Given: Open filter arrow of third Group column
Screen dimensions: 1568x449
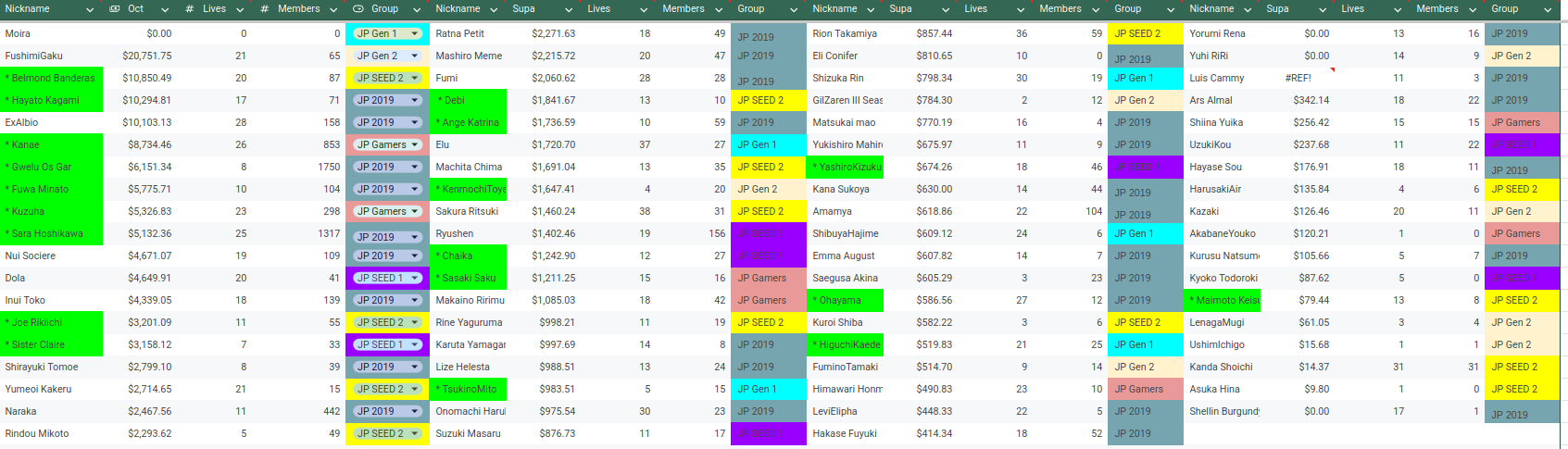Looking at the screenshot, I should pyautogui.click(x=1171, y=9).
